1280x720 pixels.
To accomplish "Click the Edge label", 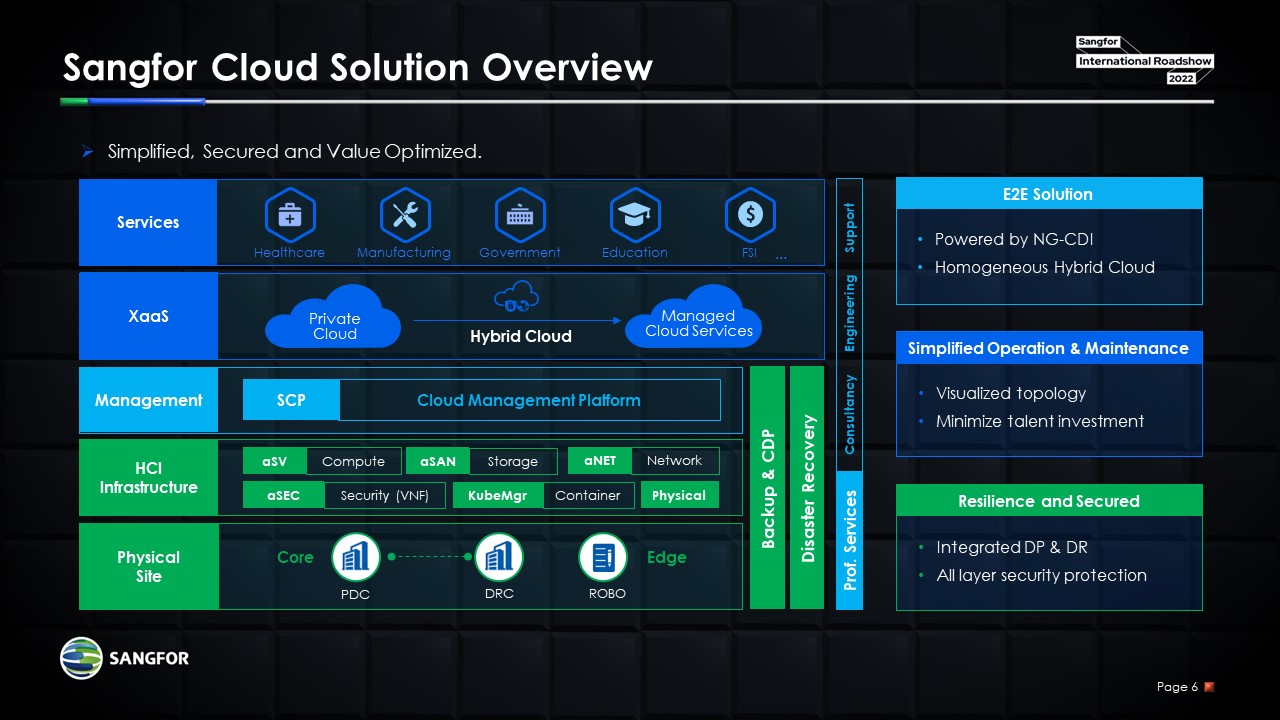I will click(x=666, y=557).
